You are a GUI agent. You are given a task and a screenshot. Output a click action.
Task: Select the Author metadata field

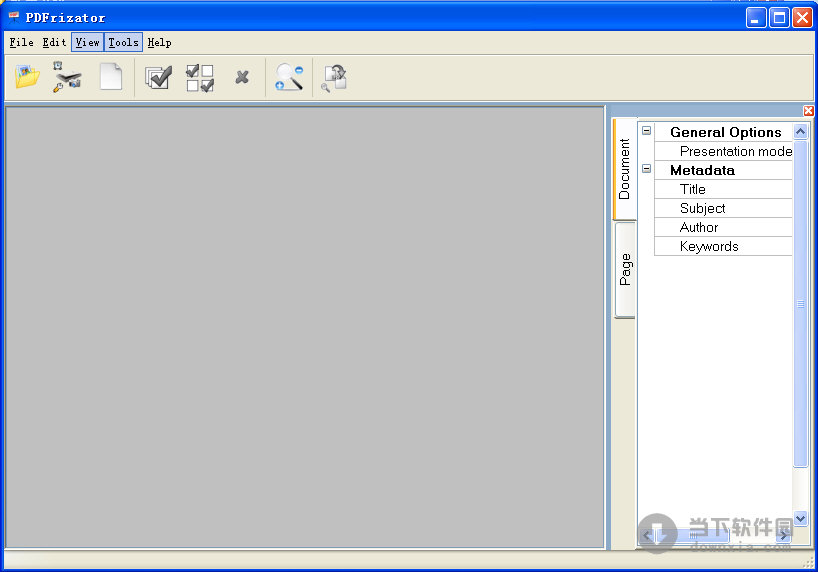724,228
